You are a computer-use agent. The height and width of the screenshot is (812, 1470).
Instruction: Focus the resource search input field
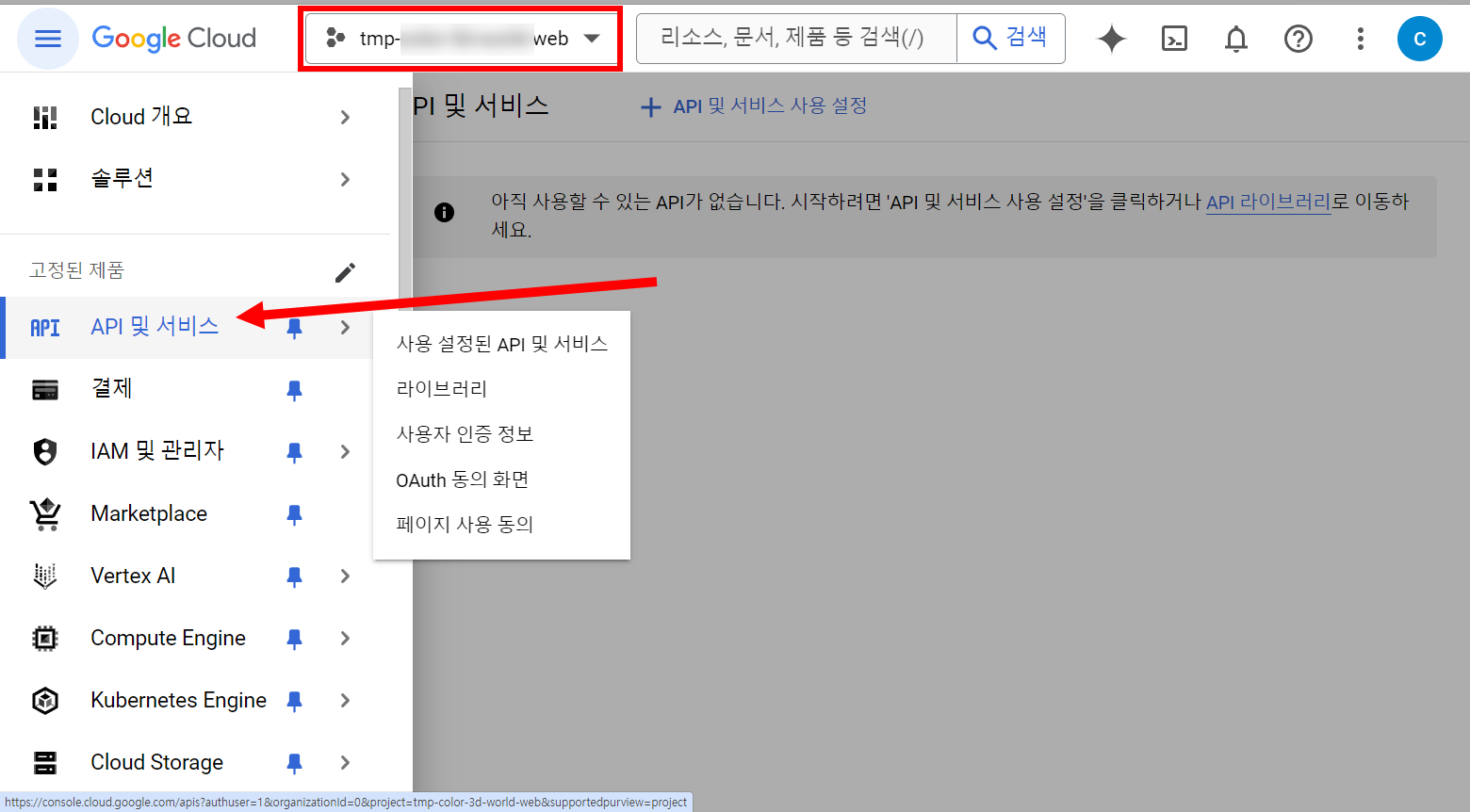tap(796, 39)
